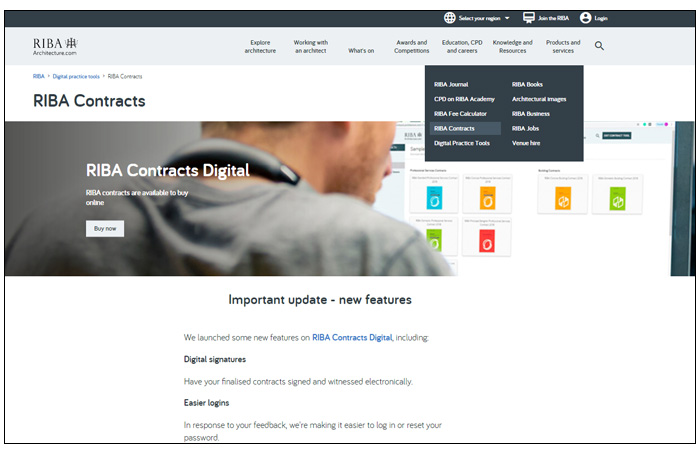Open the Education, CPD and careers menu
700x455 pixels.
coord(462,46)
